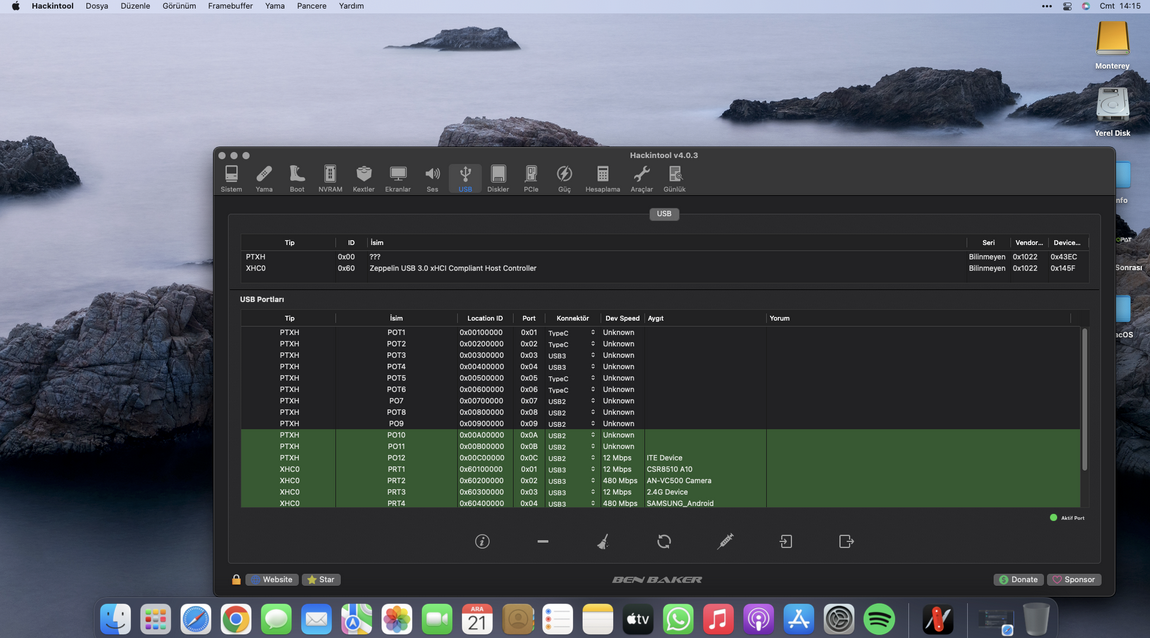Open the Kextler toolbar icon

pos(363,179)
